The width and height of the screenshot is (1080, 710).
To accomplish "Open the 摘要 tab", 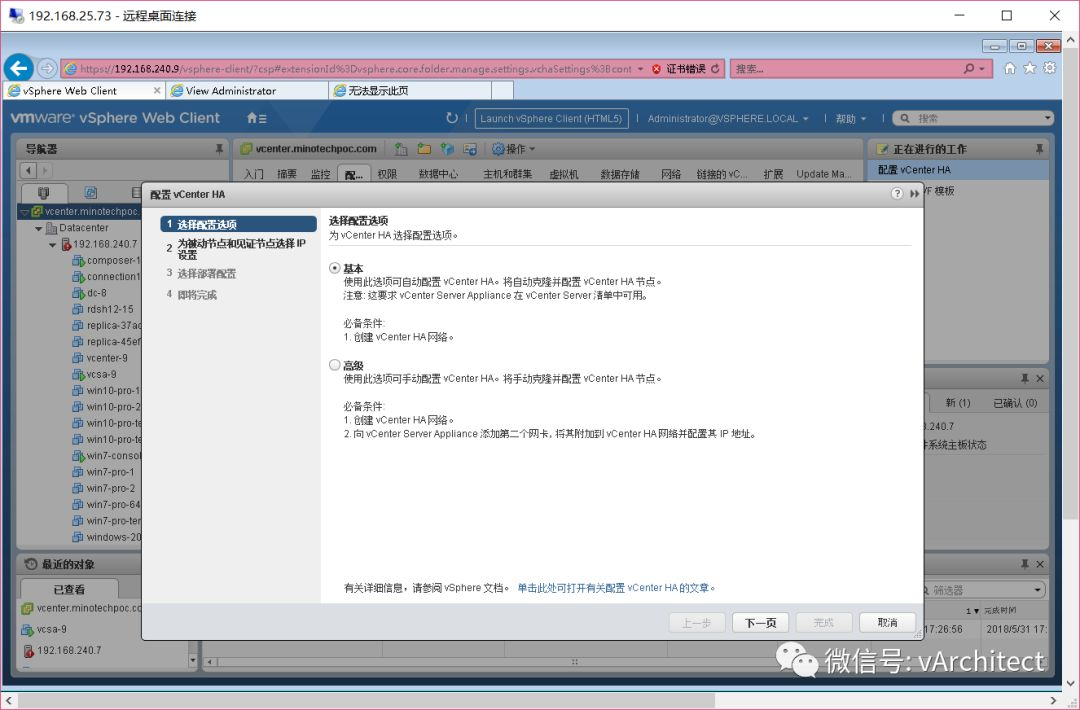I will [287, 174].
